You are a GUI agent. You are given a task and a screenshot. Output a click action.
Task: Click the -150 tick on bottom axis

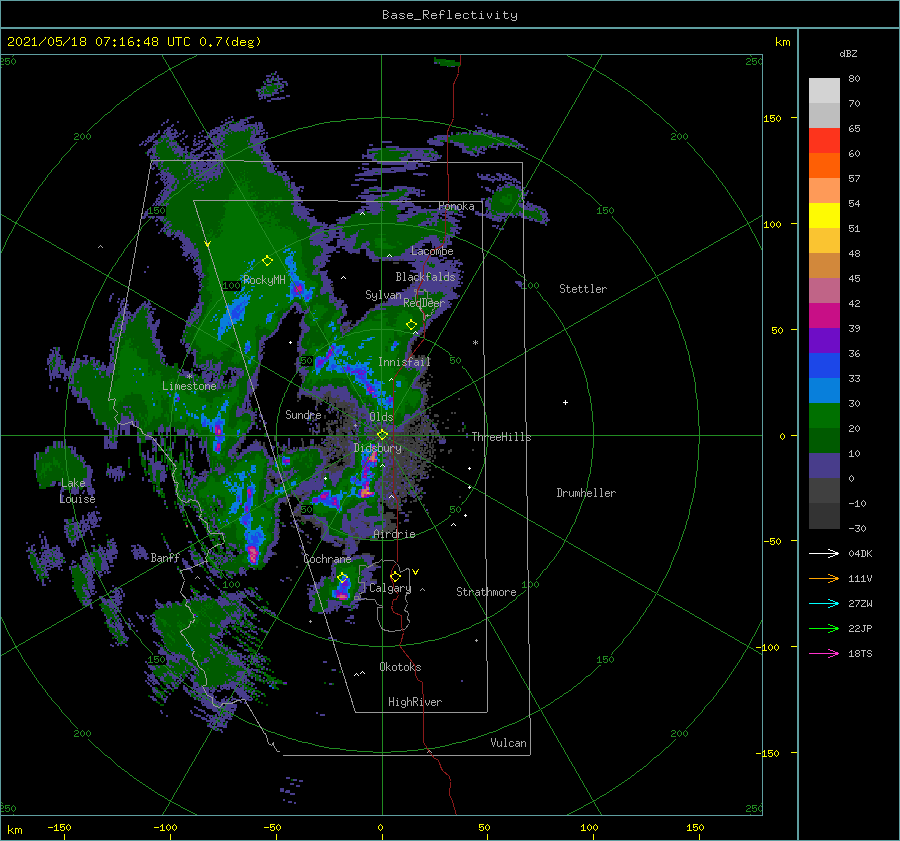tap(59, 828)
